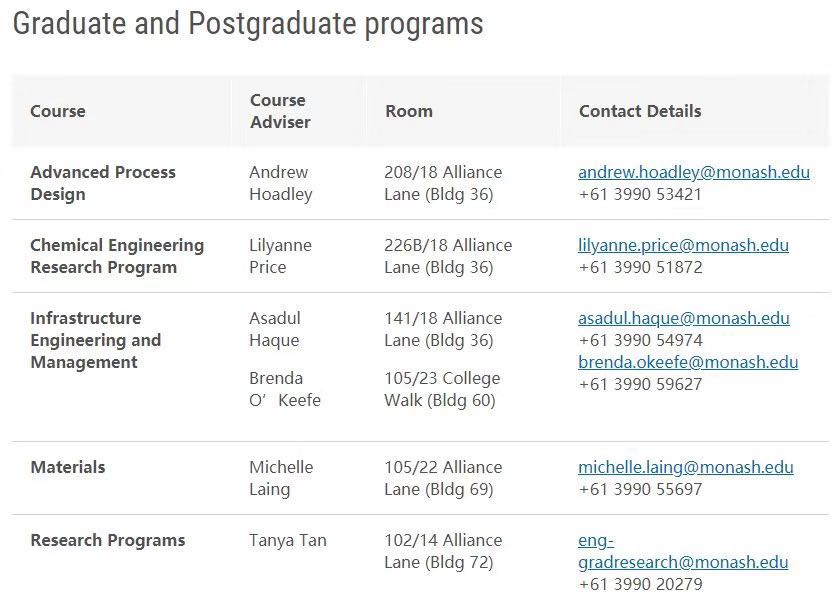Open the brenda.okeefe@monash.edu email link
Viewport: 838px width, 601px height.
click(x=687, y=362)
